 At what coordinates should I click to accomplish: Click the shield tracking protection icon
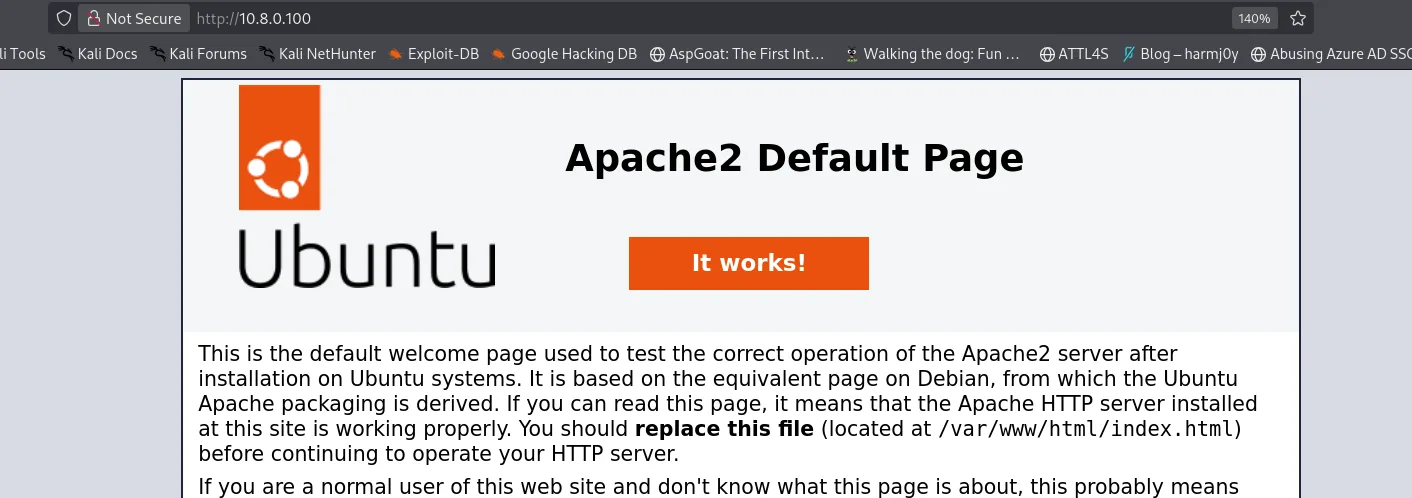pos(64,18)
